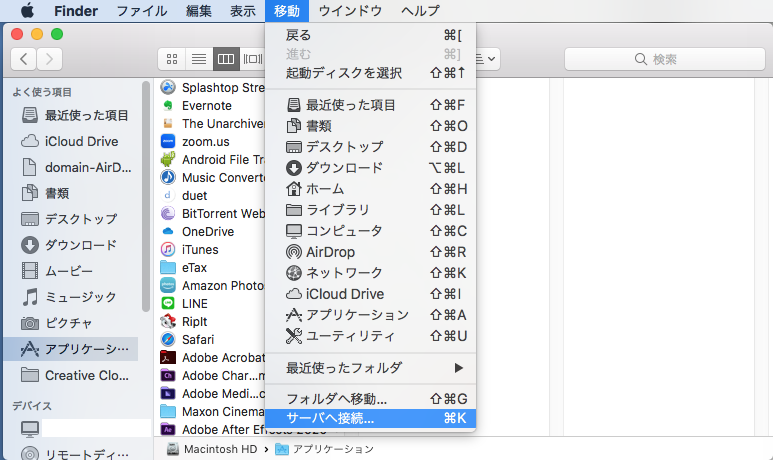Screen dimensions: 773x460
Task: Select the BitTorrent Web app icon
Action: (x=168, y=213)
